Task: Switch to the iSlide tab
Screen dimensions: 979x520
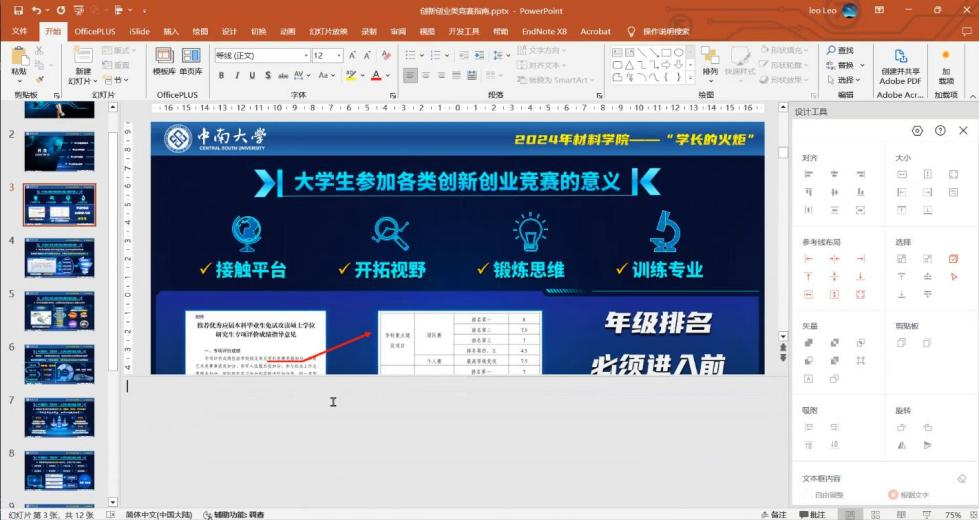Action: click(139, 31)
